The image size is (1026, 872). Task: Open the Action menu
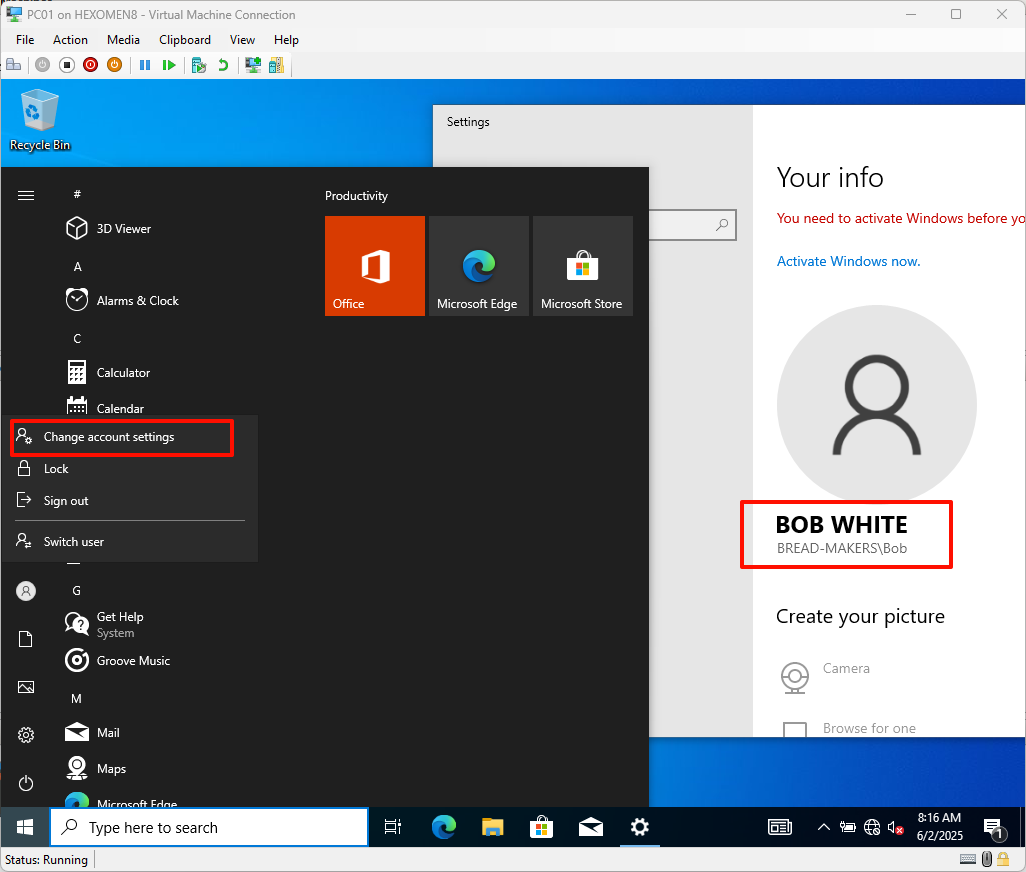pyautogui.click(x=70, y=40)
